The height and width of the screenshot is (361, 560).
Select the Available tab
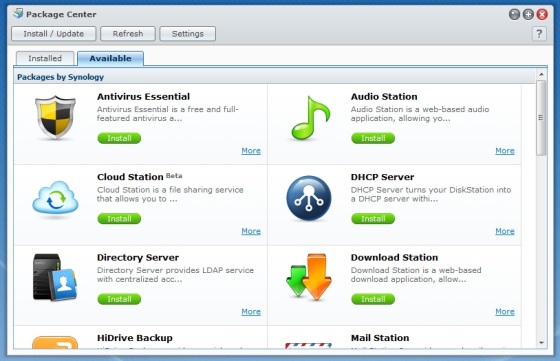tap(110, 58)
